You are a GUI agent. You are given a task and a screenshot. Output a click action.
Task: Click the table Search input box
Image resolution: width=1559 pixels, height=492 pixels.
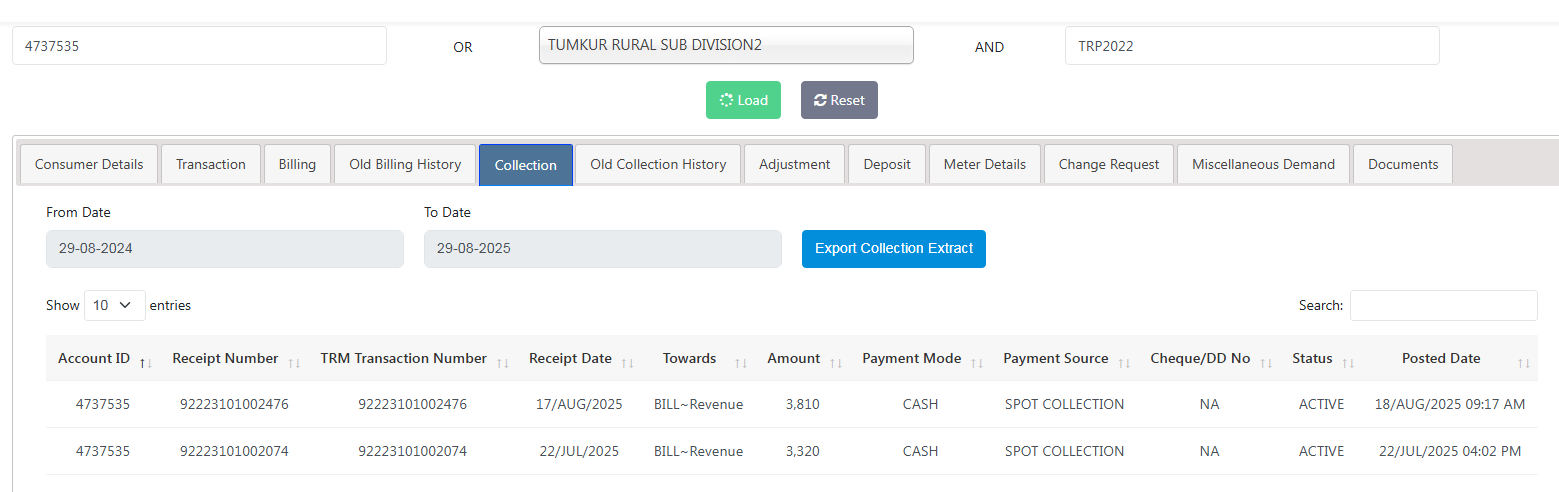click(x=1442, y=305)
